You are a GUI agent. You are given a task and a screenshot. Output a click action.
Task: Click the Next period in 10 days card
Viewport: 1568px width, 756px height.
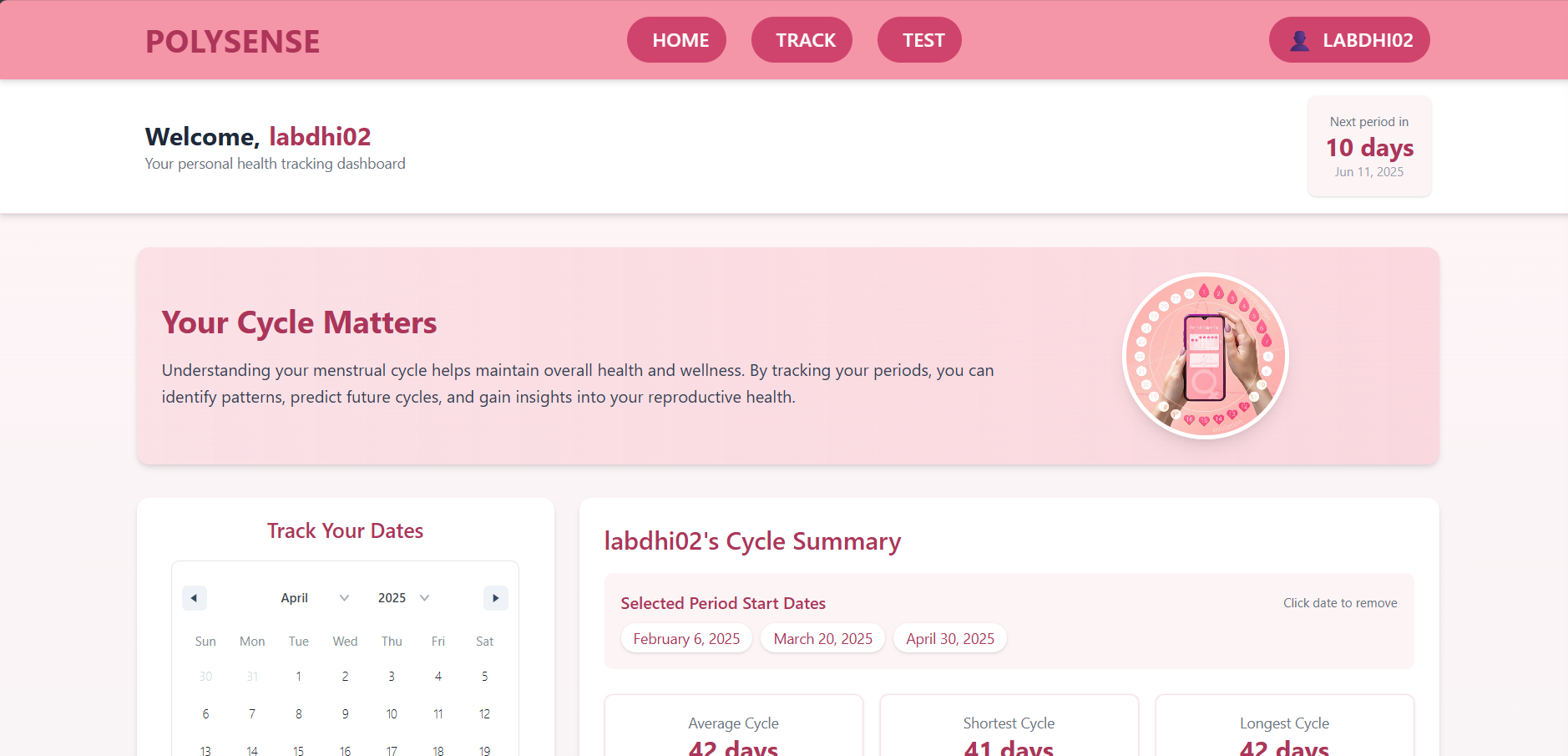(1369, 146)
